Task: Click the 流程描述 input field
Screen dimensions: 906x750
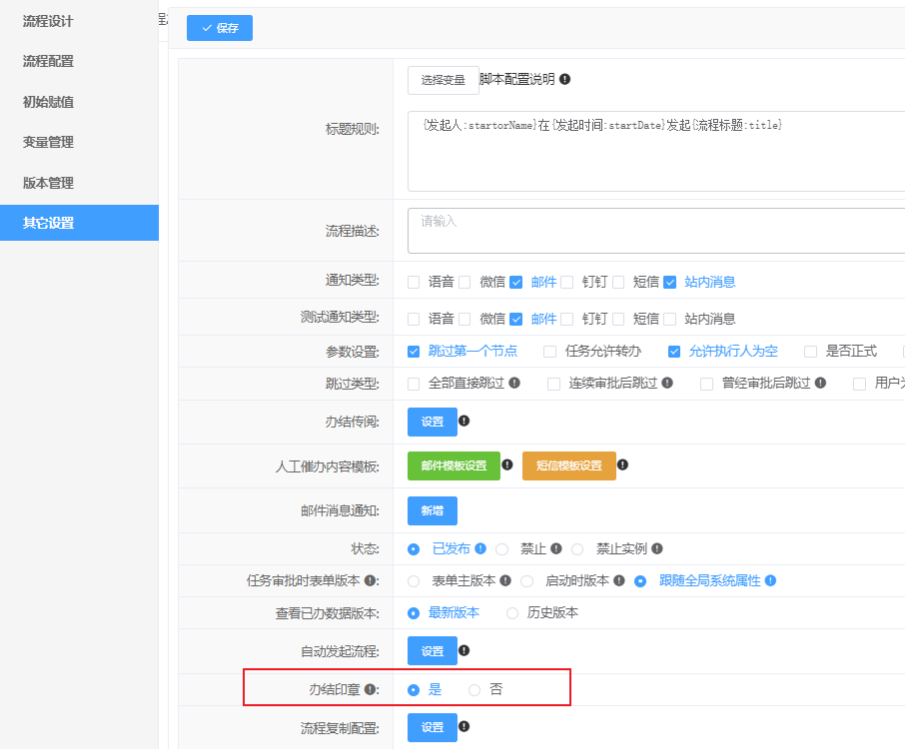Action: 655,231
